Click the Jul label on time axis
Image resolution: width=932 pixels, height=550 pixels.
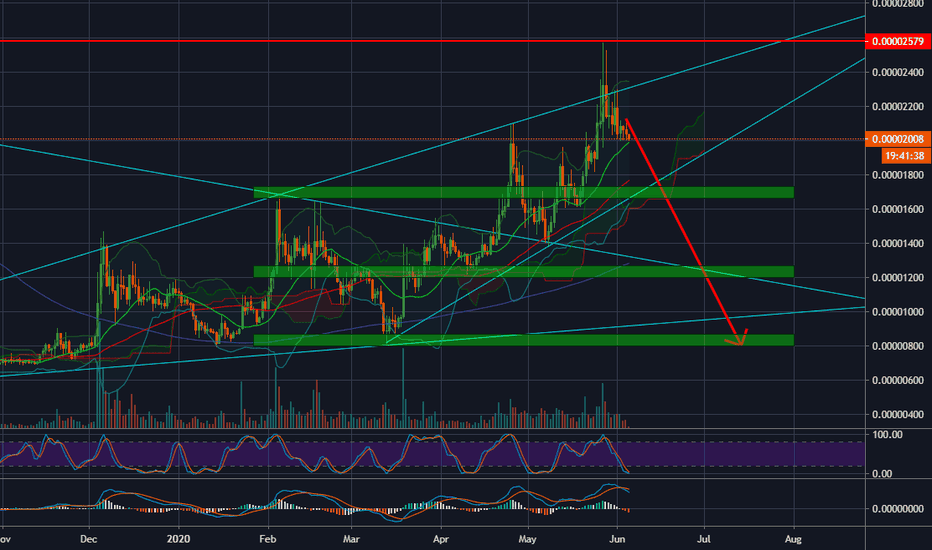(704, 539)
